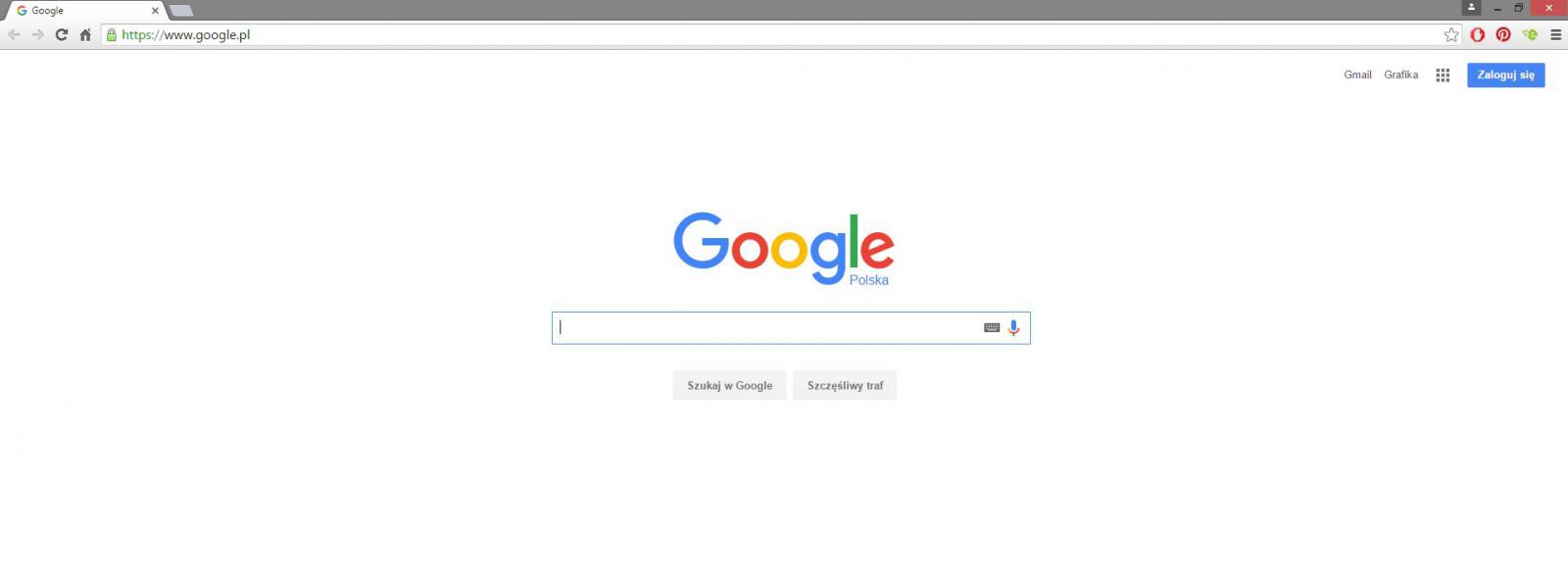The image size is (1568, 580).
Task: Click the Zaloguj się button
Action: 1505,75
